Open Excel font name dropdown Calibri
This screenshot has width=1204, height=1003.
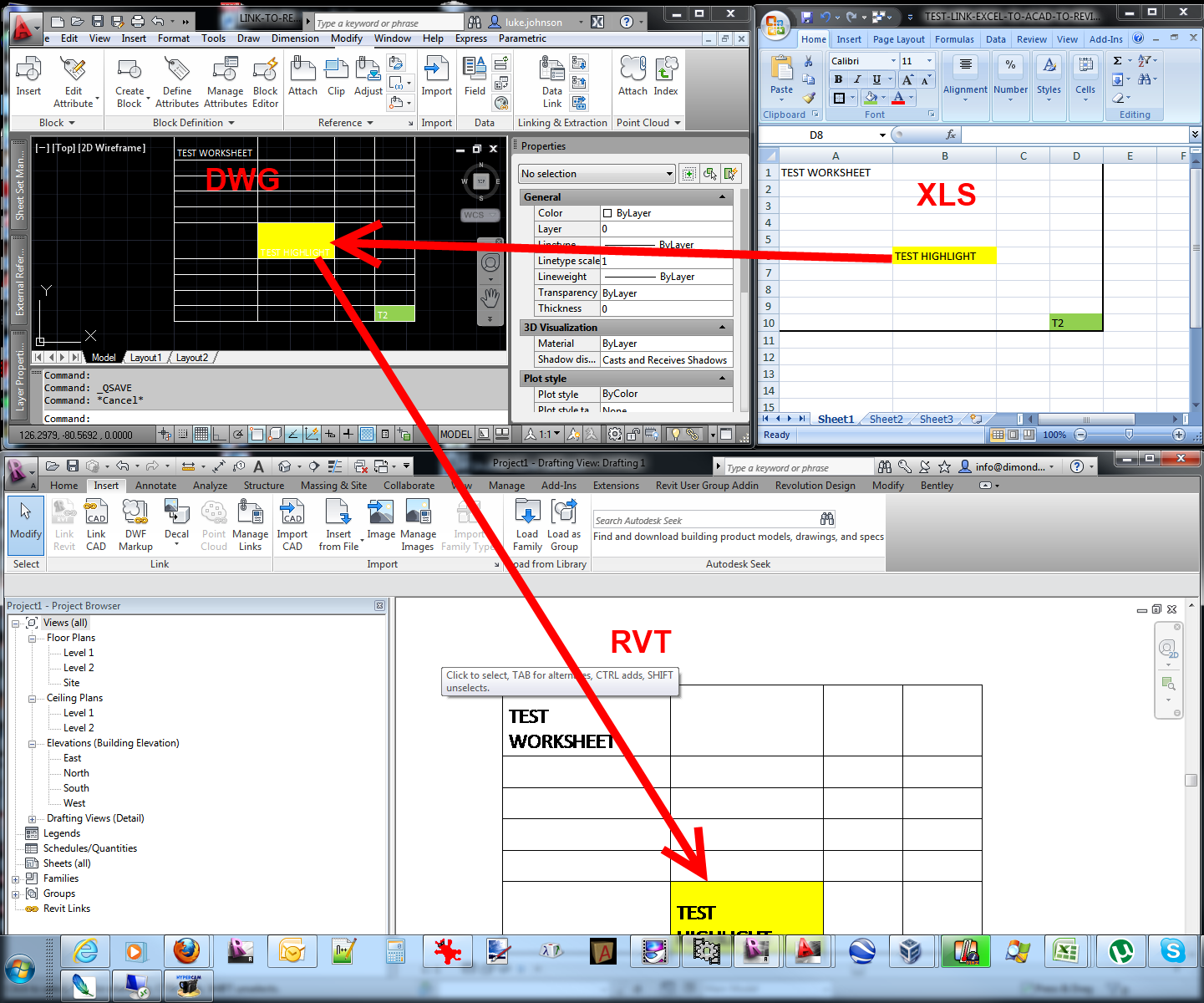(x=894, y=61)
